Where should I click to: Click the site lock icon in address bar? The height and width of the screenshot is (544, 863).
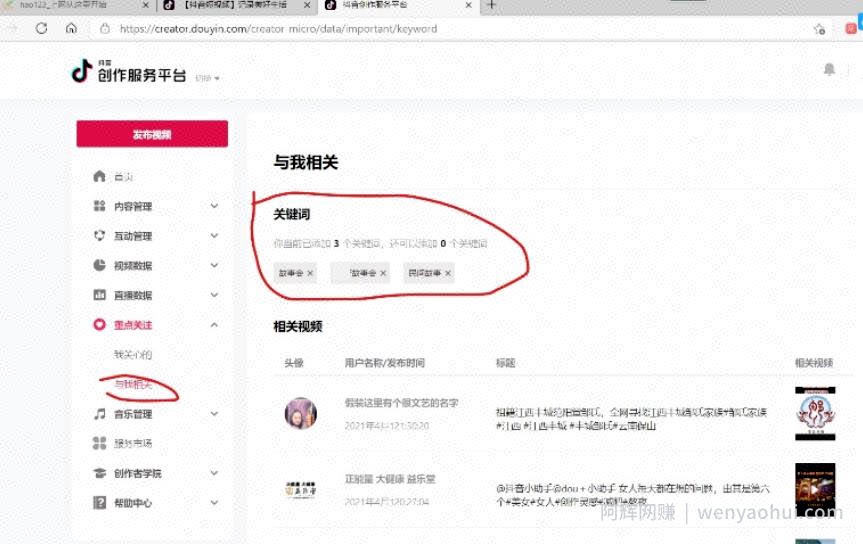point(105,29)
